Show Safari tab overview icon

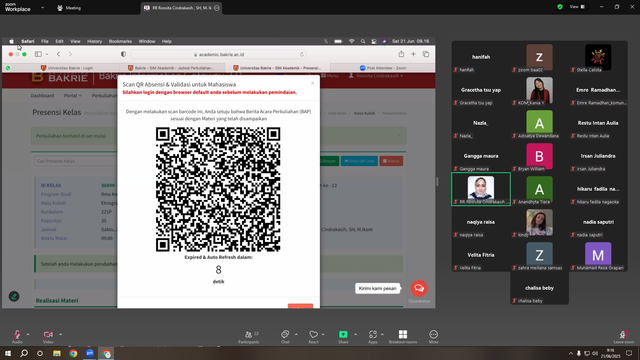[426, 54]
